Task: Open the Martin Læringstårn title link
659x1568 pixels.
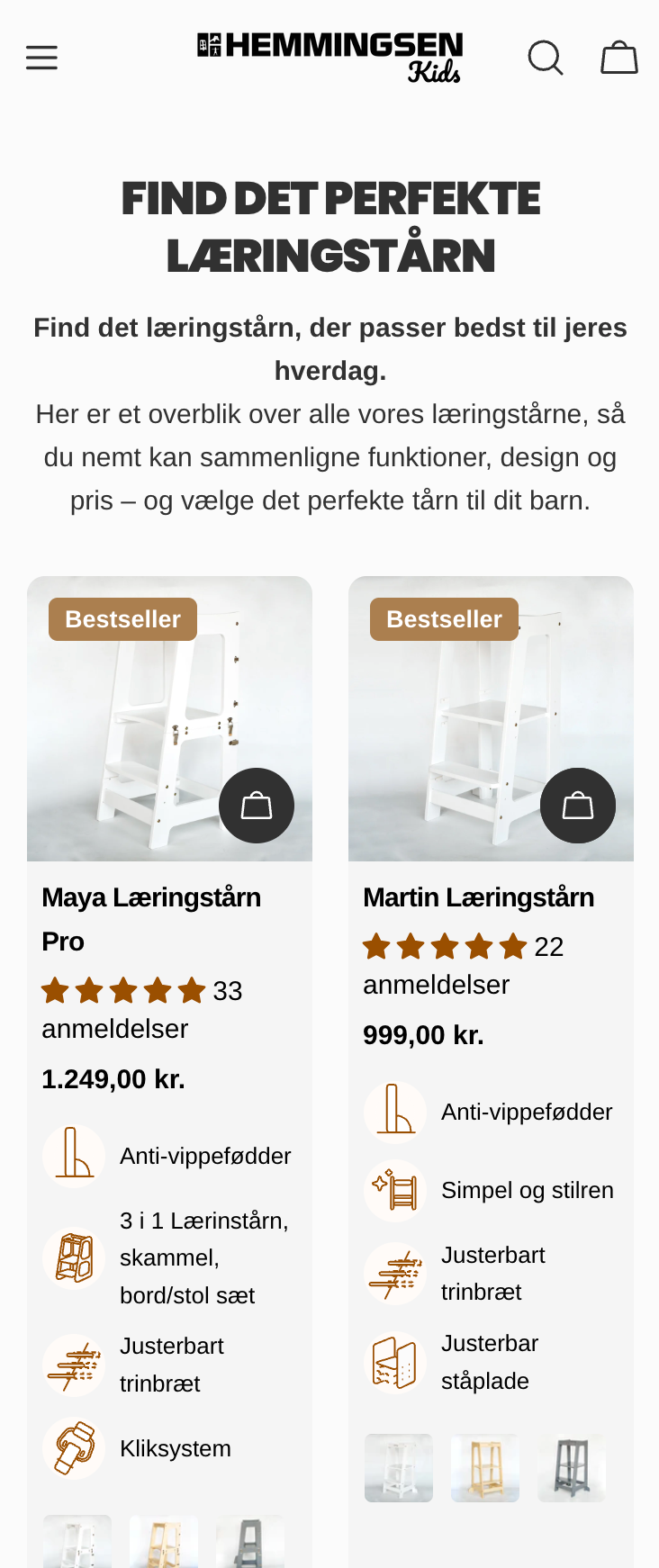Action: coord(479,897)
